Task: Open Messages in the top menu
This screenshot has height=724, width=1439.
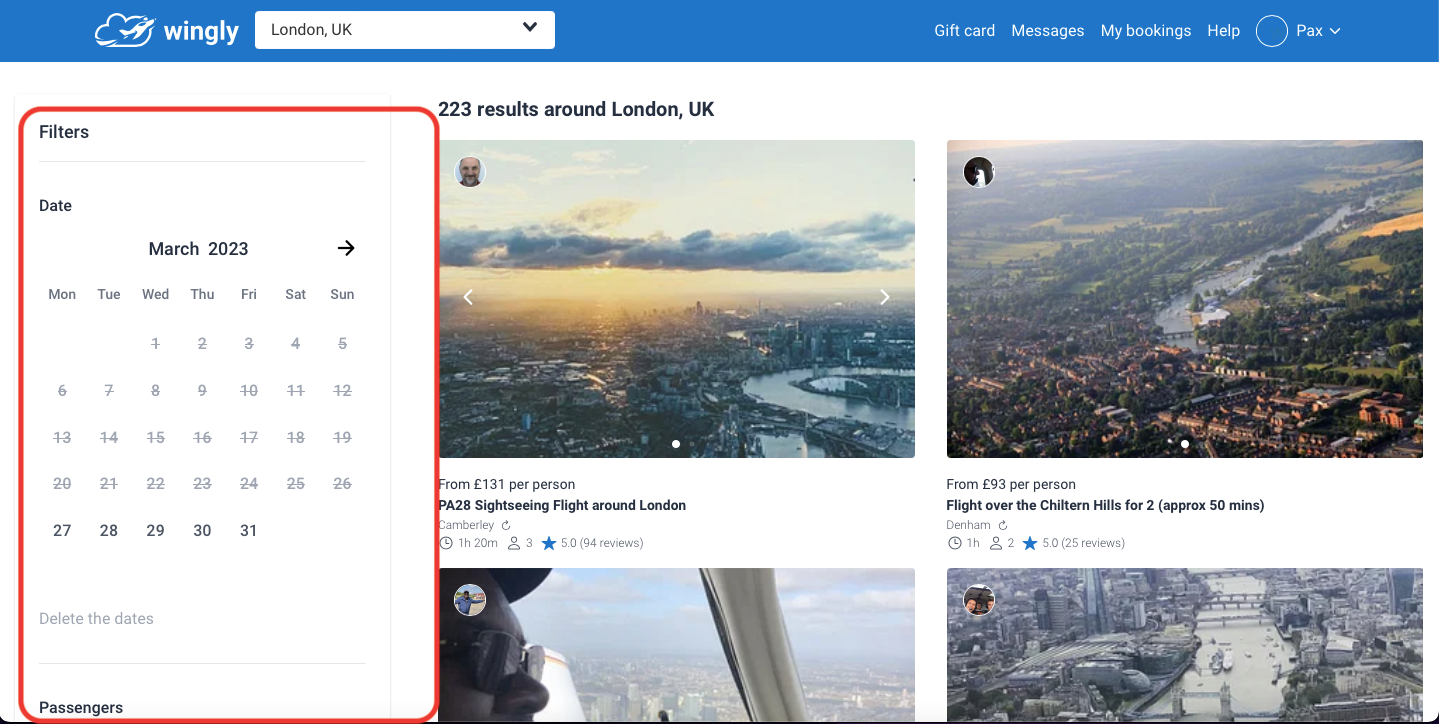Action: pyautogui.click(x=1047, y=31)
